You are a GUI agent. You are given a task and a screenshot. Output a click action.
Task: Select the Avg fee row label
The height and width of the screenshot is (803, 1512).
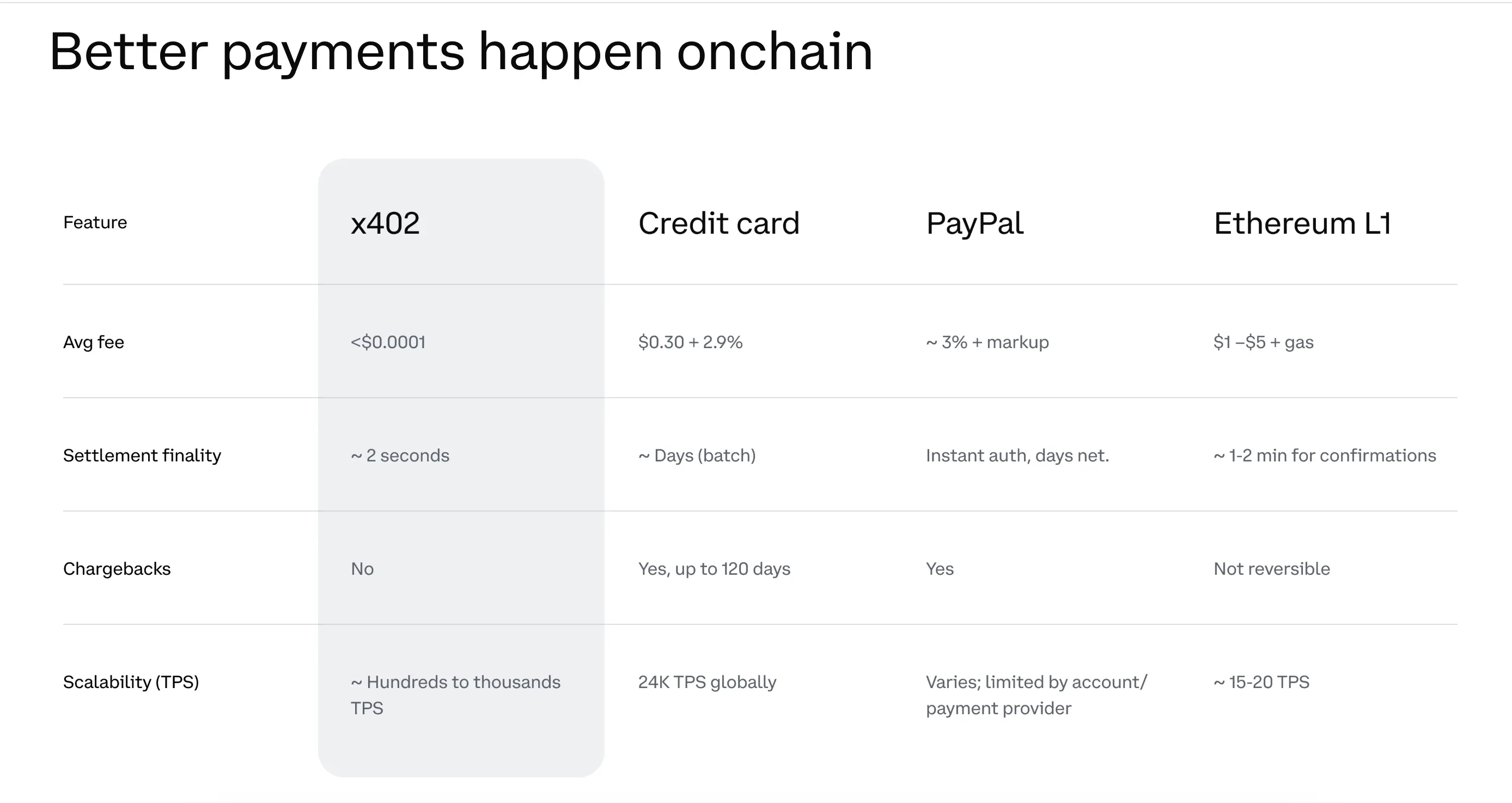tap(93, 342)
